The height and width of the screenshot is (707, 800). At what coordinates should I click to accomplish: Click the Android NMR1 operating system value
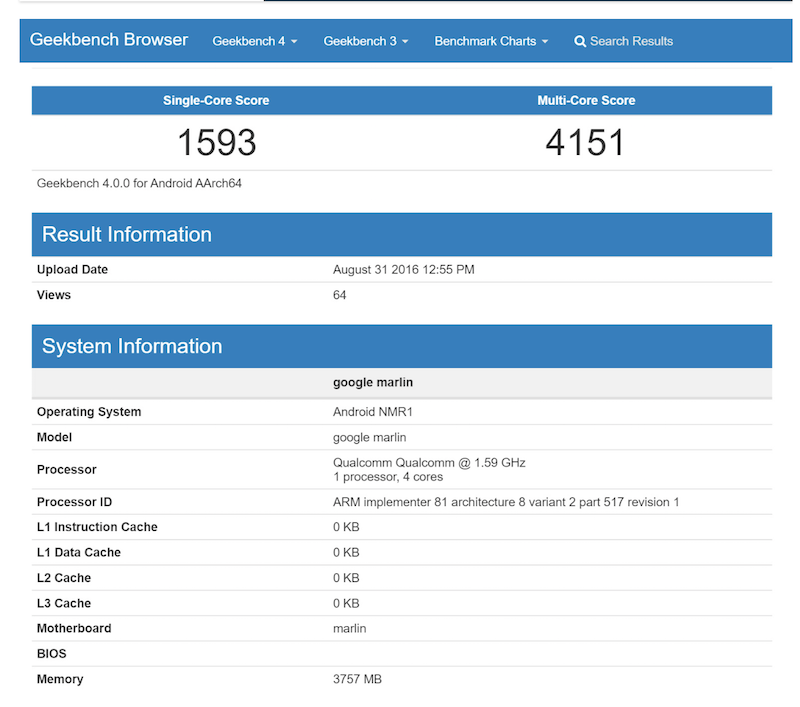point(373,412)
